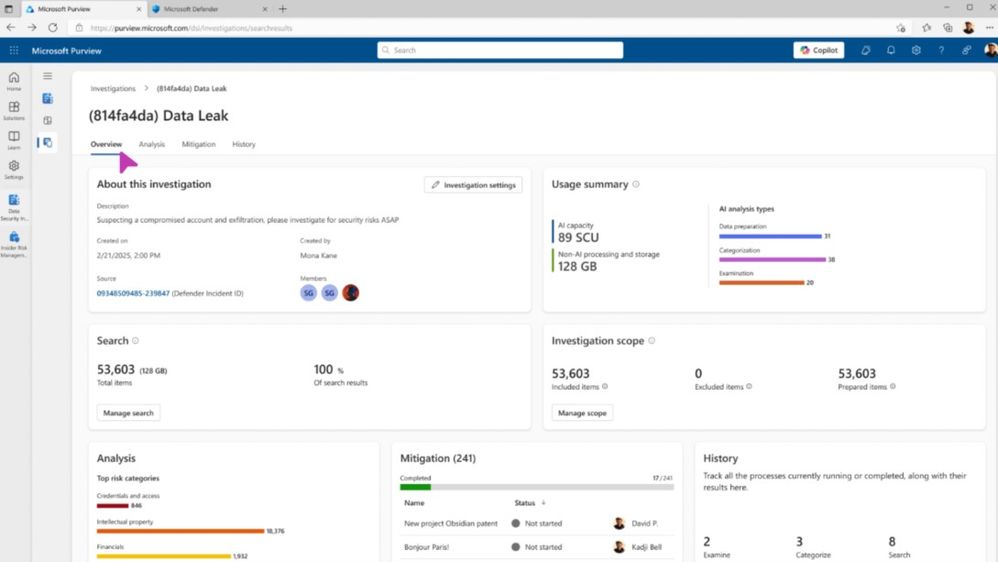Click assignee David P.
This screenshot has width=998, height=562.
pyautogui.click(x=645, y=523)
